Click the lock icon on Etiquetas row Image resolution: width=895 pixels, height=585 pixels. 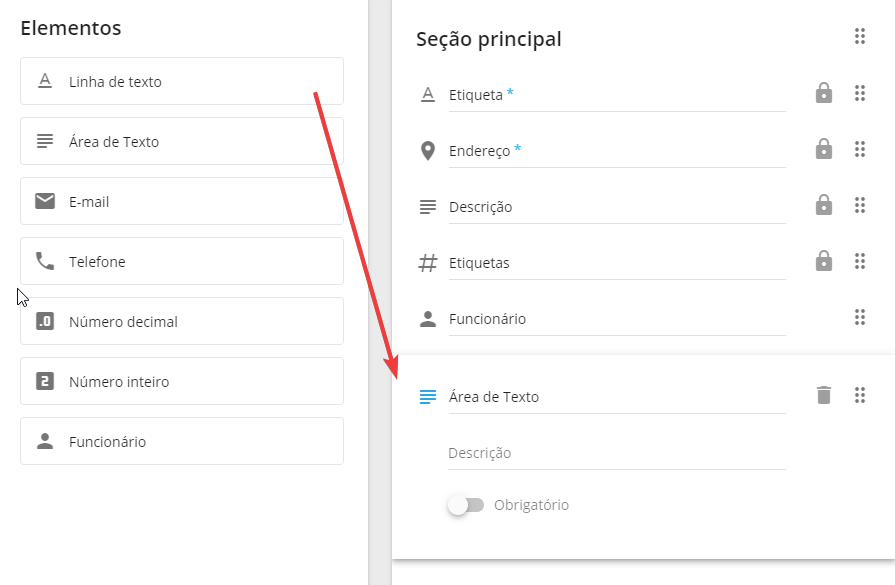coord(823,262)
